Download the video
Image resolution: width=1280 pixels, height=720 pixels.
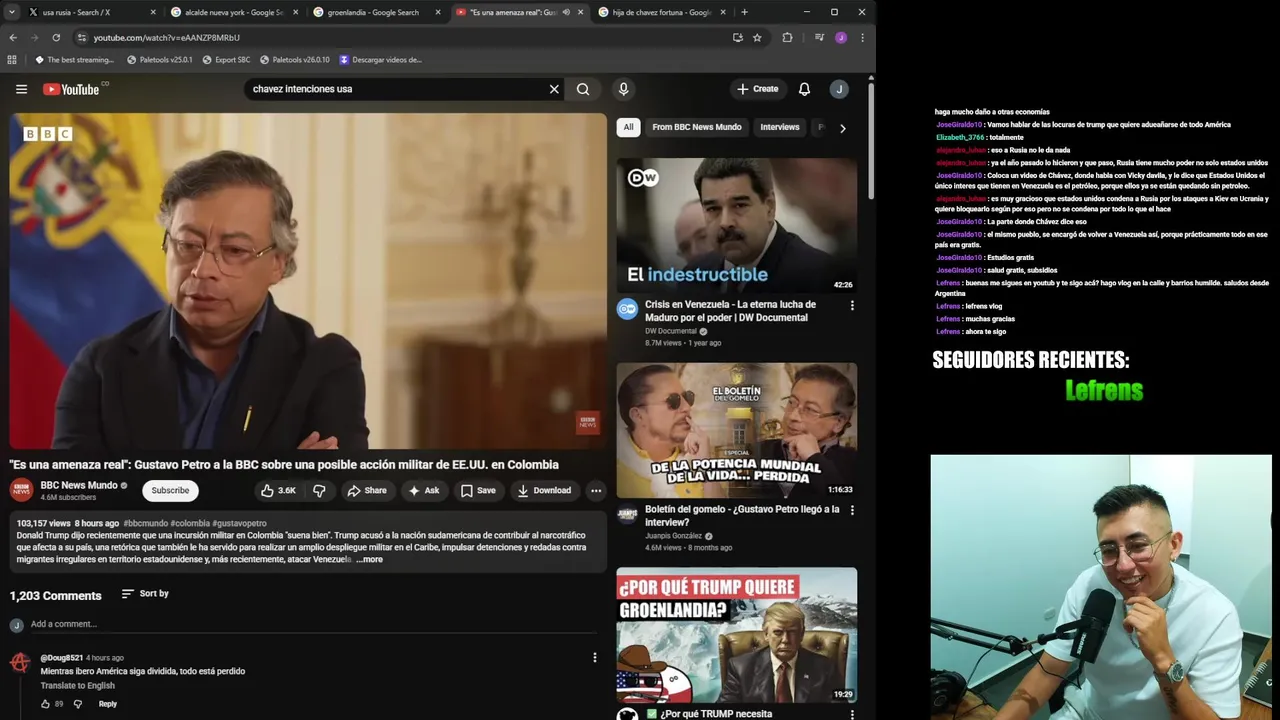coord(543,490)
